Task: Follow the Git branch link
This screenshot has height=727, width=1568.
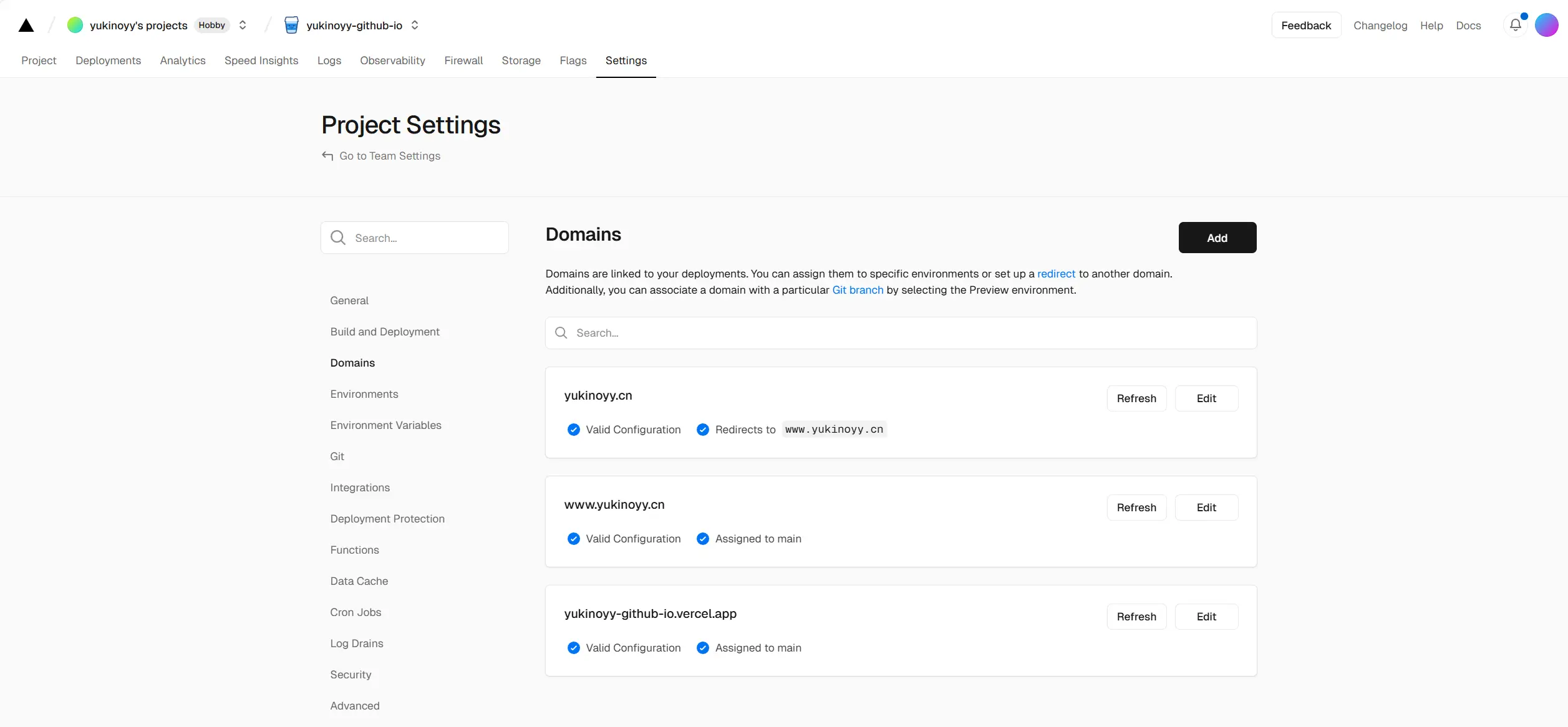Action: 858,290
